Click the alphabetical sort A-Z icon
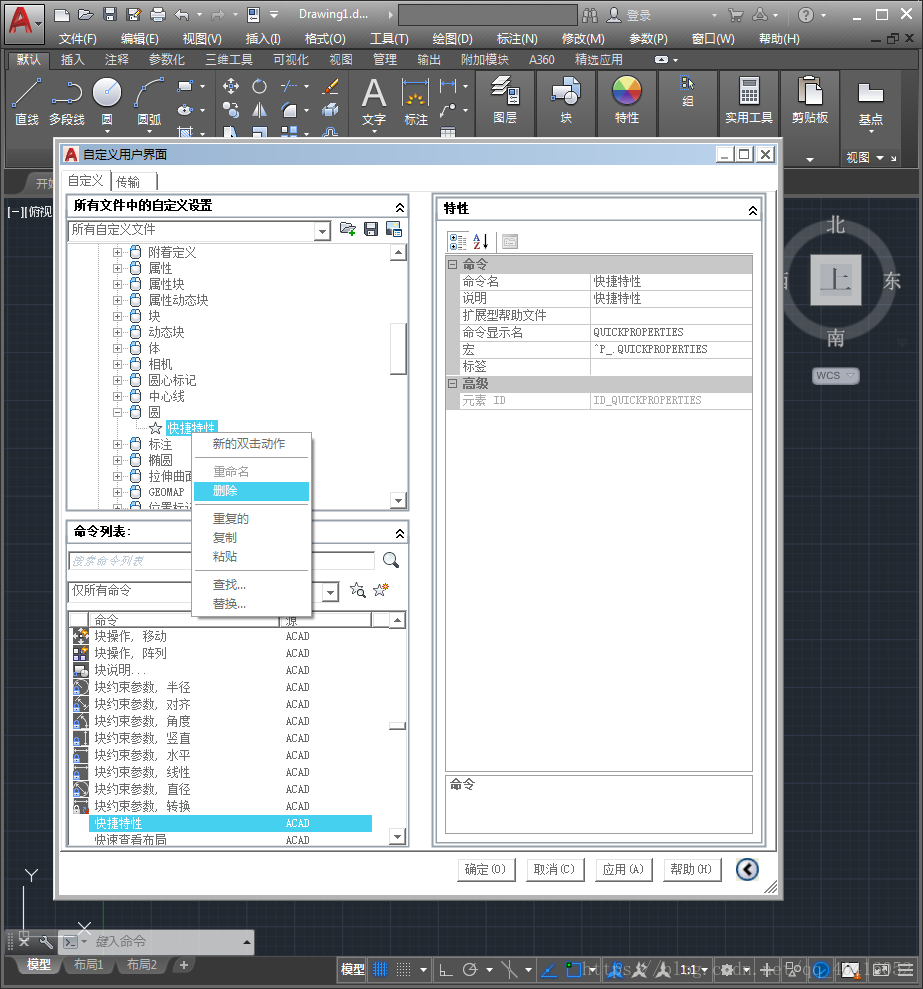923x989 pixels. [x=481, y=242]
